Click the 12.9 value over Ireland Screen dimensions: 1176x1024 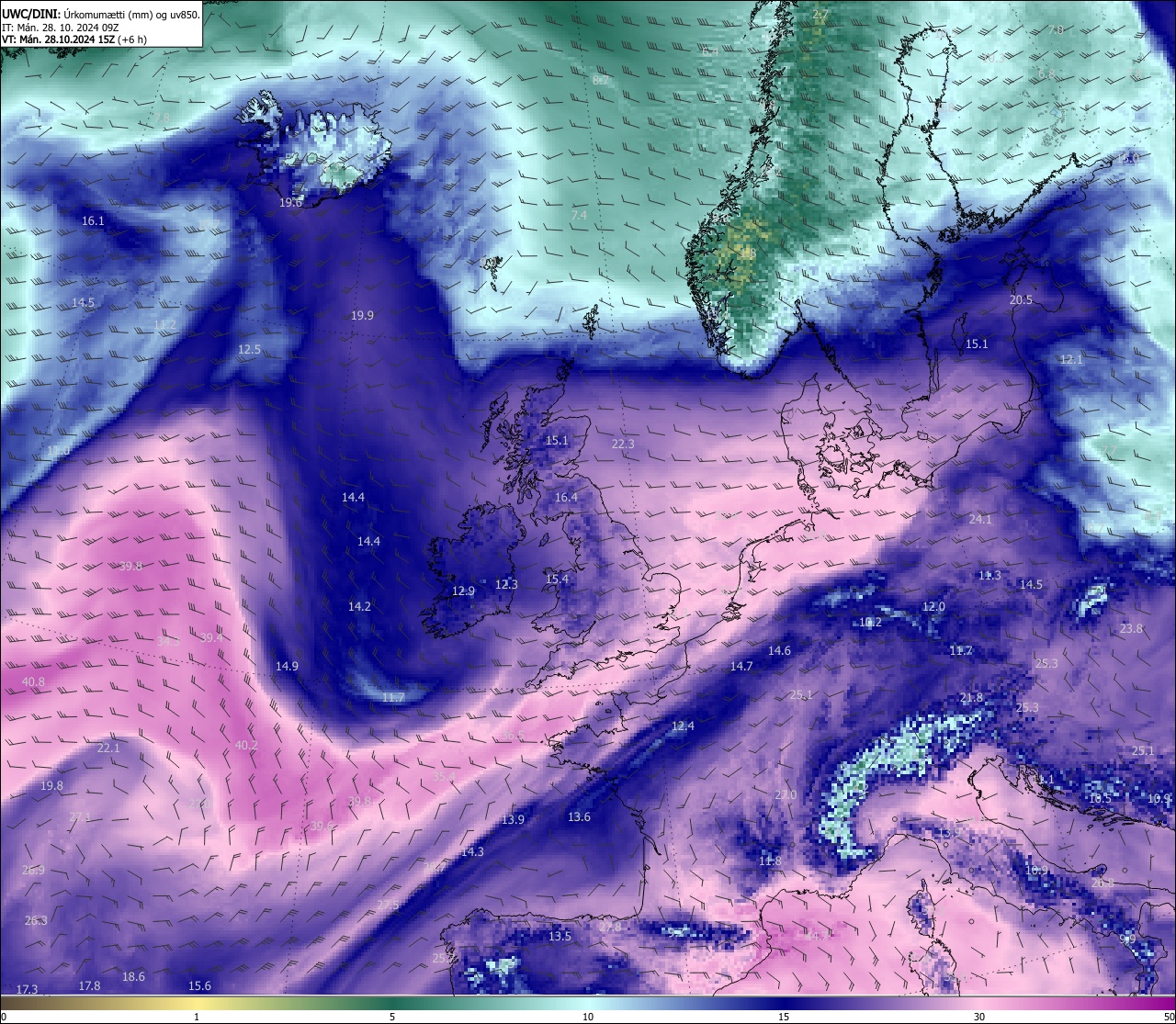[x=463, y=591]
